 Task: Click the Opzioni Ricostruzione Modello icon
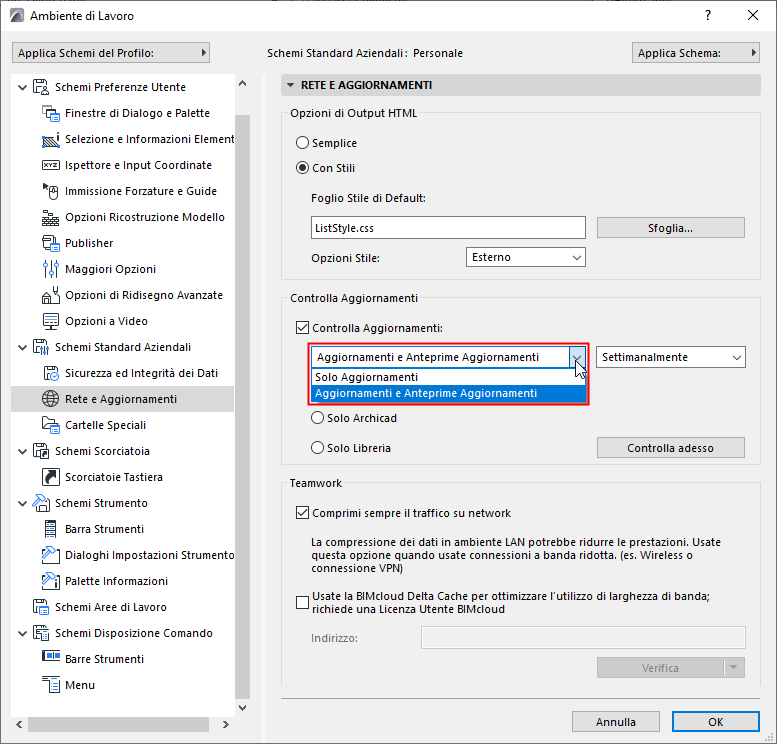tap(51, 217)
